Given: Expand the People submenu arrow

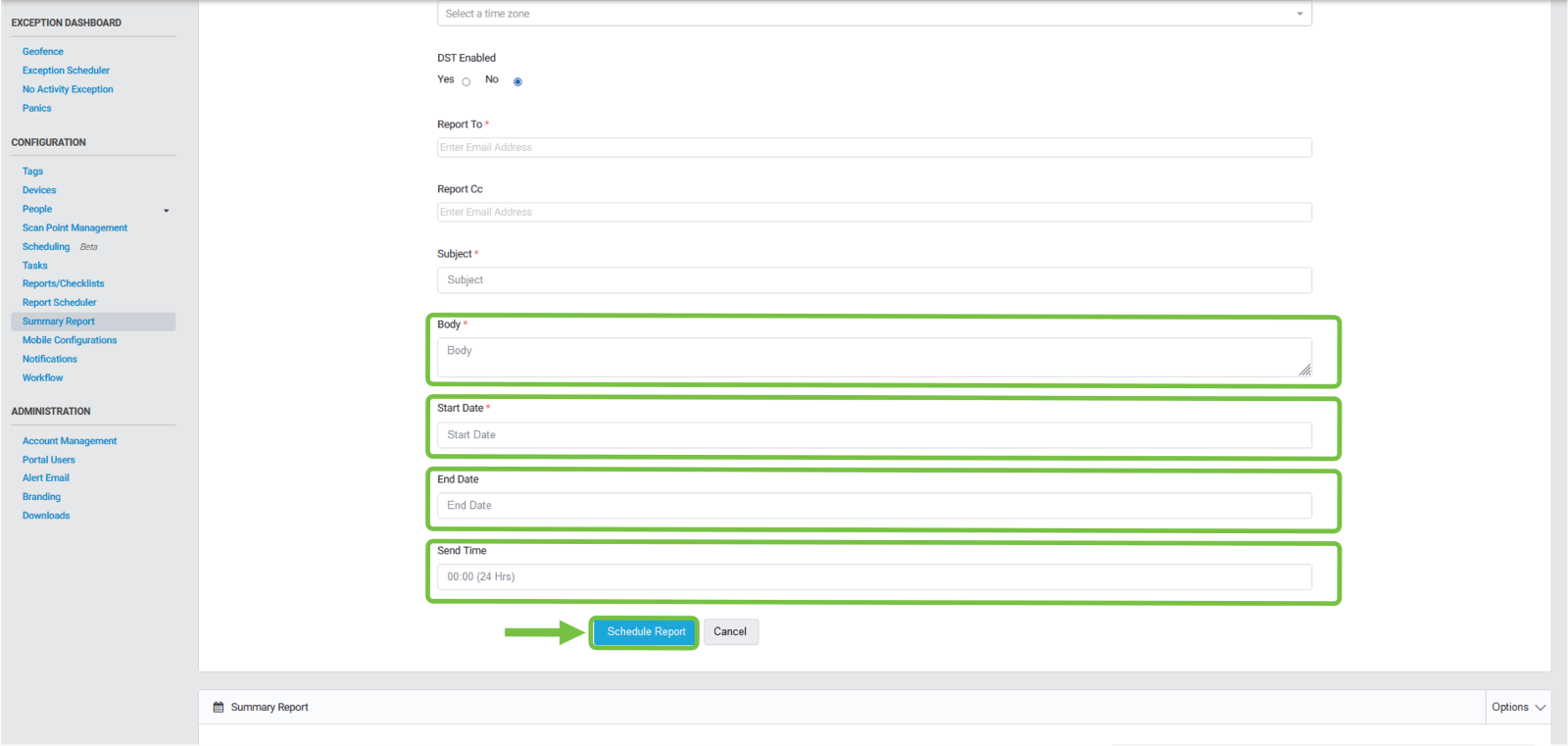Looking at the screenshot, I should coord(167,211).
